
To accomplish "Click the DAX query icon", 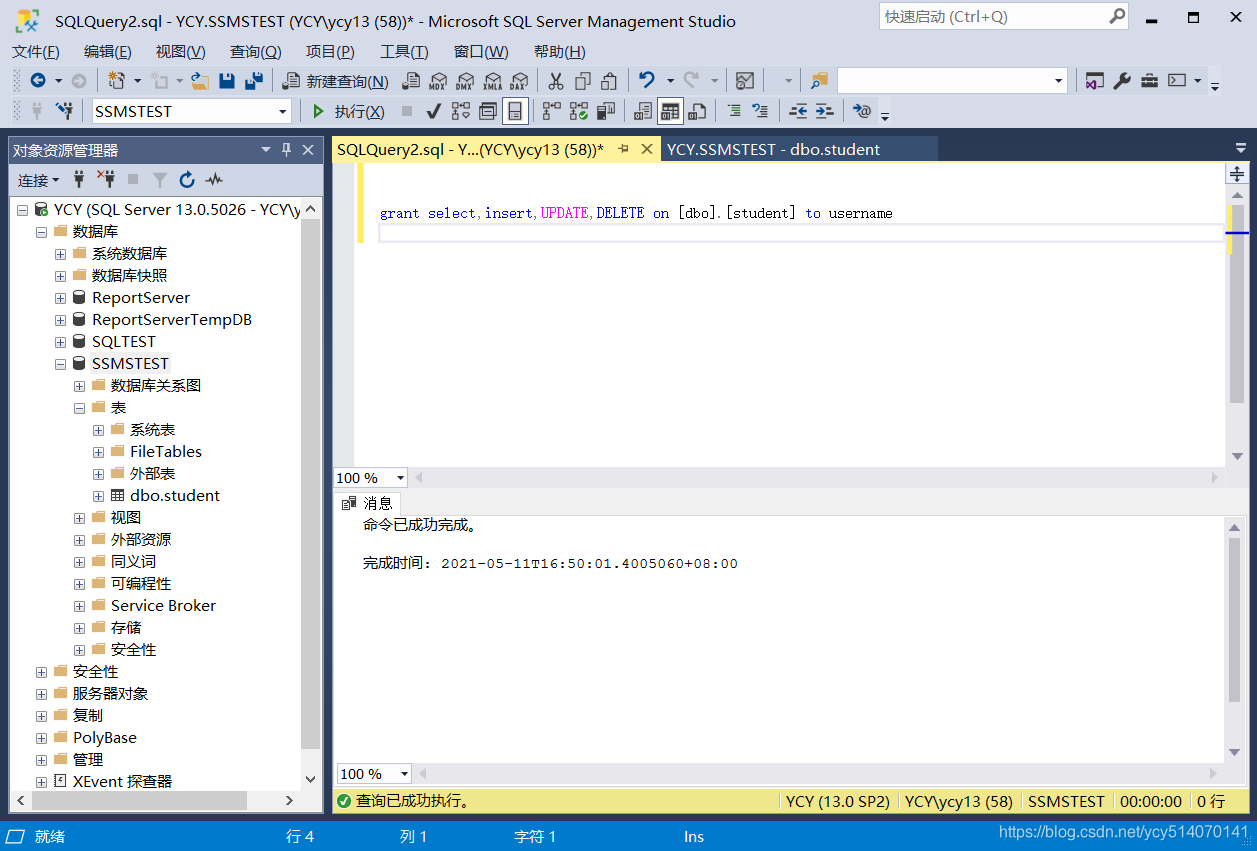I will [x=519, y=81].
